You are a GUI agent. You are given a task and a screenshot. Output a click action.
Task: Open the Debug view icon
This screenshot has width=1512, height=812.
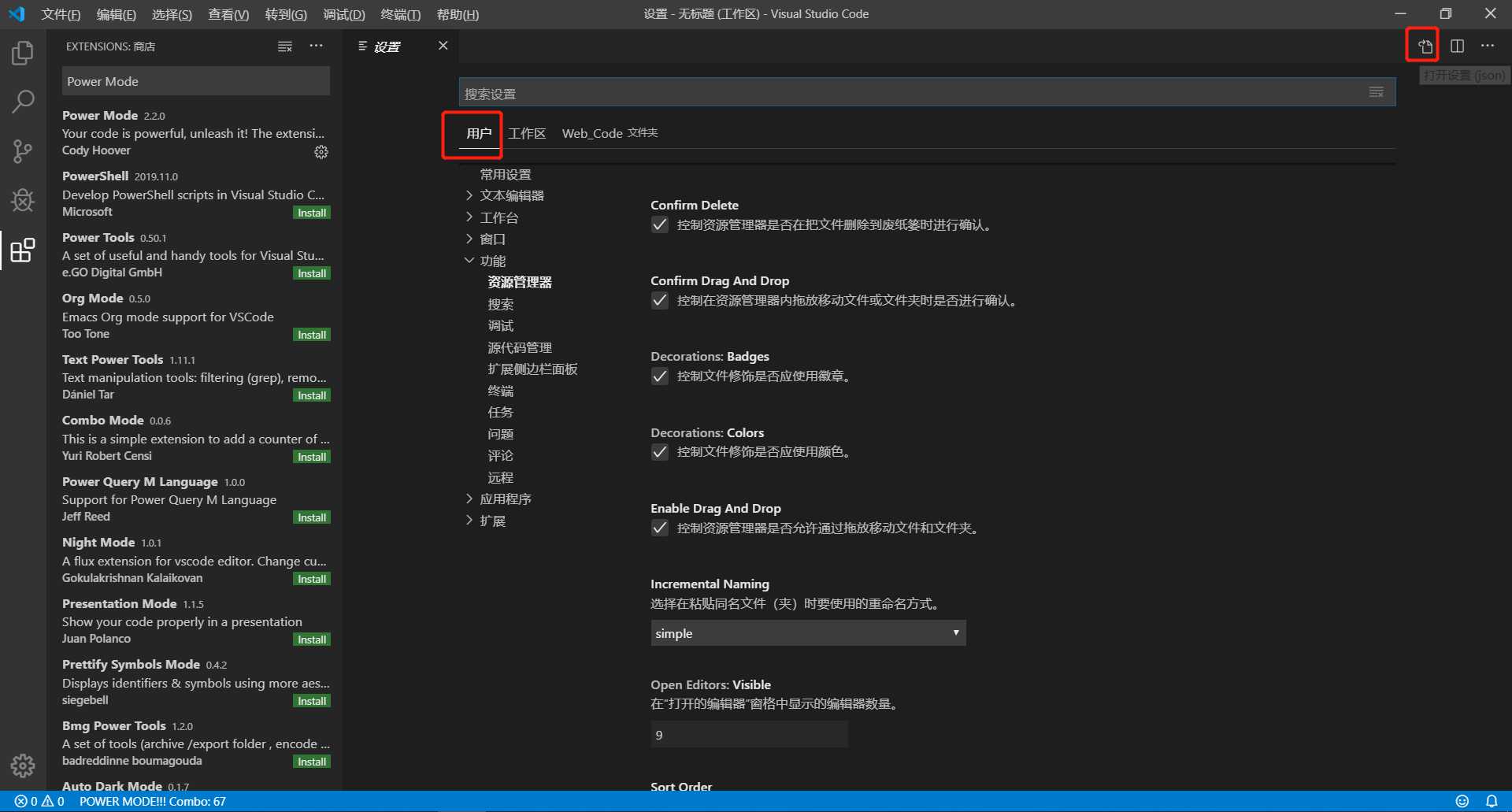(x=23, y=200)
